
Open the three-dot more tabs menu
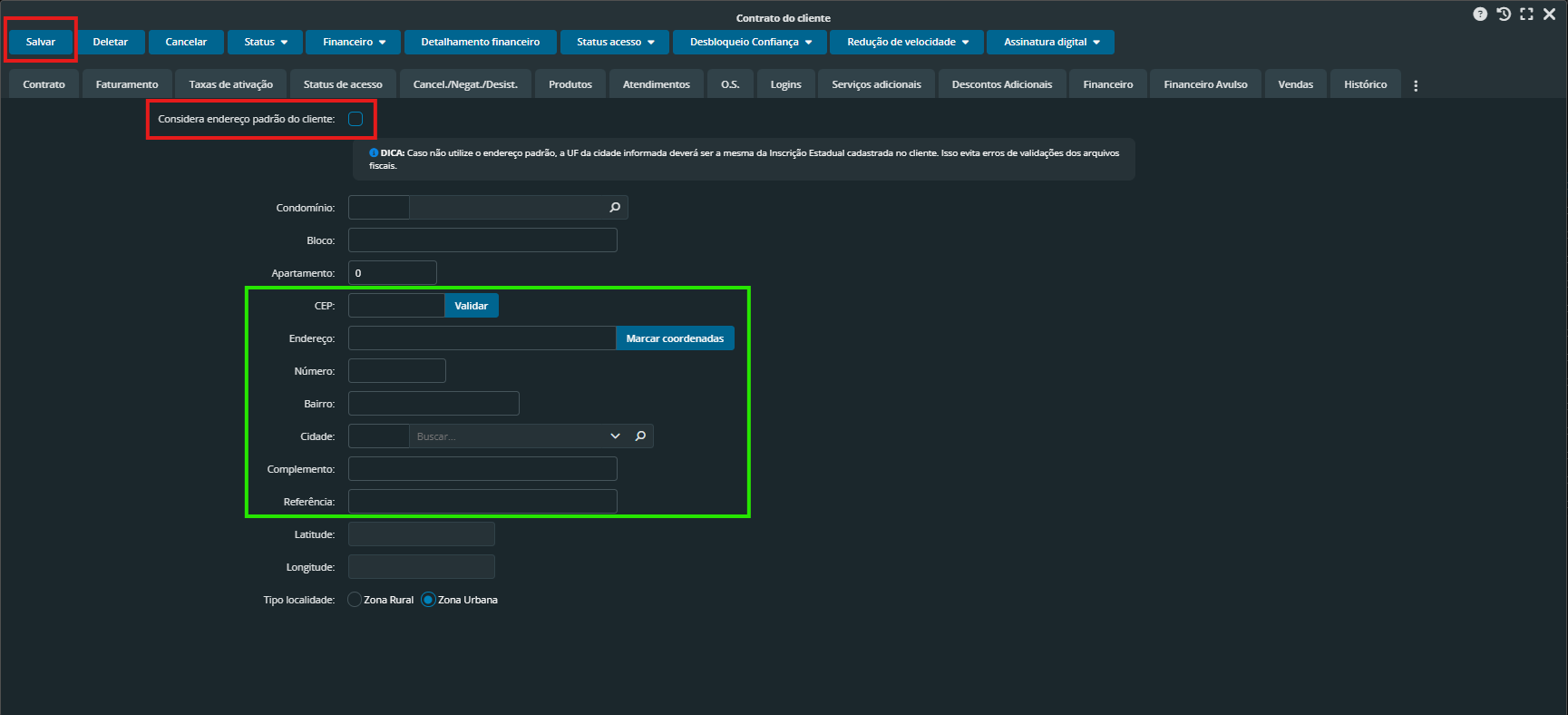point(1416,85)
